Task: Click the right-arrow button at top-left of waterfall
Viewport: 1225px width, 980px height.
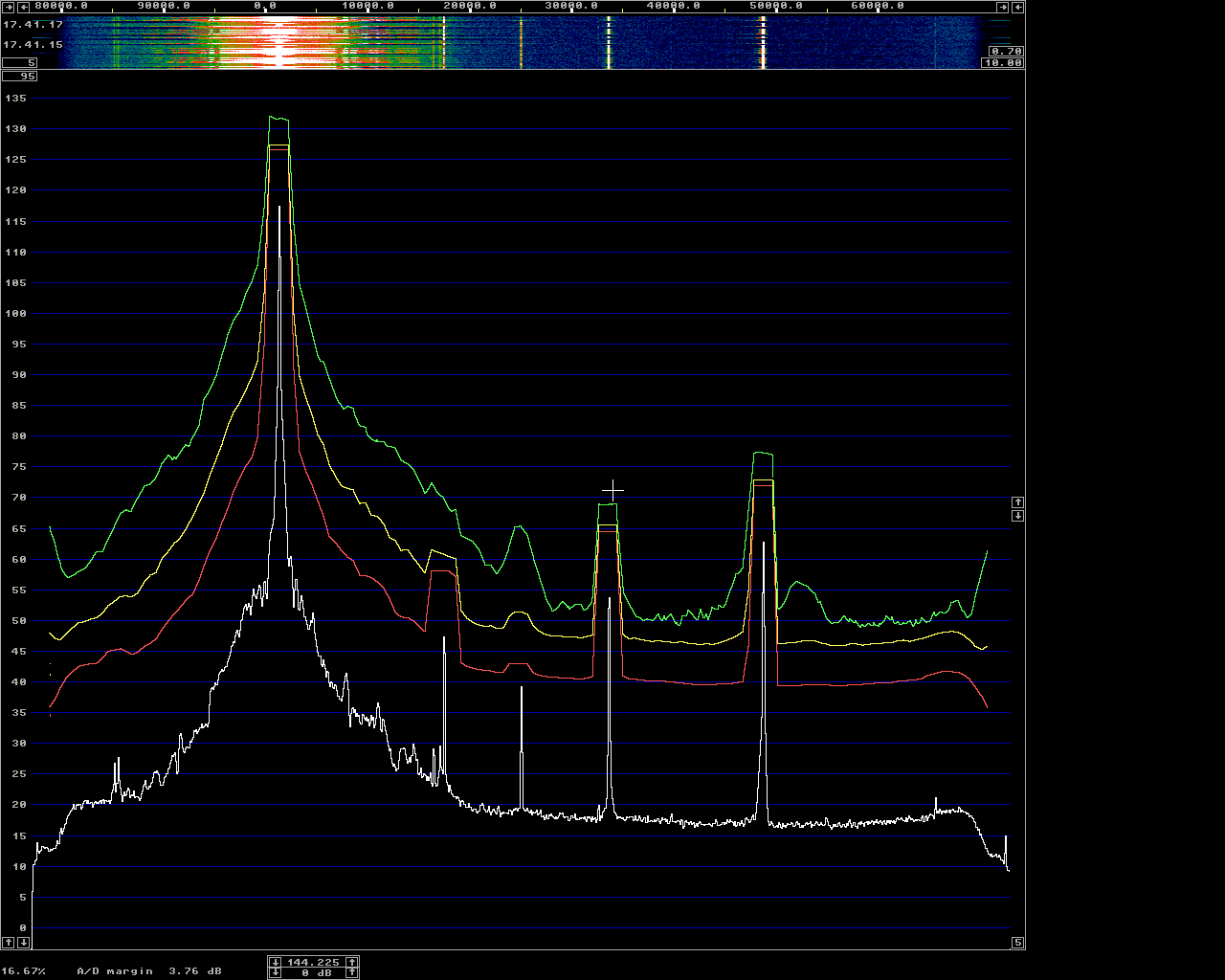Action: pos(9,8)
